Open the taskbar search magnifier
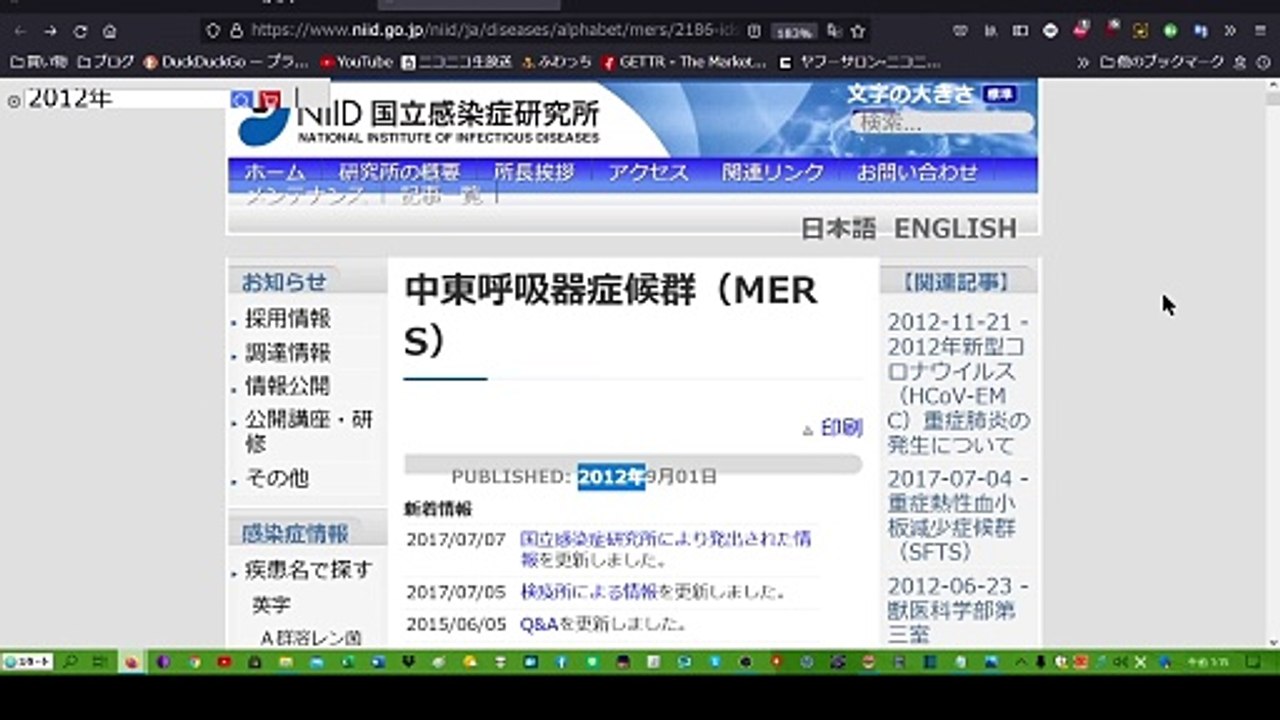 (x=71, y=661)
